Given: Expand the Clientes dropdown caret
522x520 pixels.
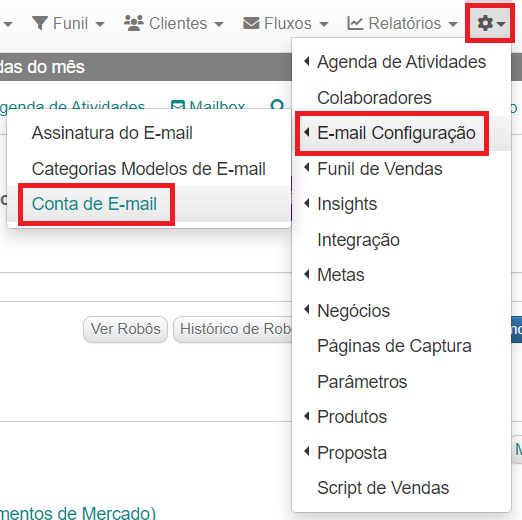Looking at the screenshot, I should tap(219, 24).
